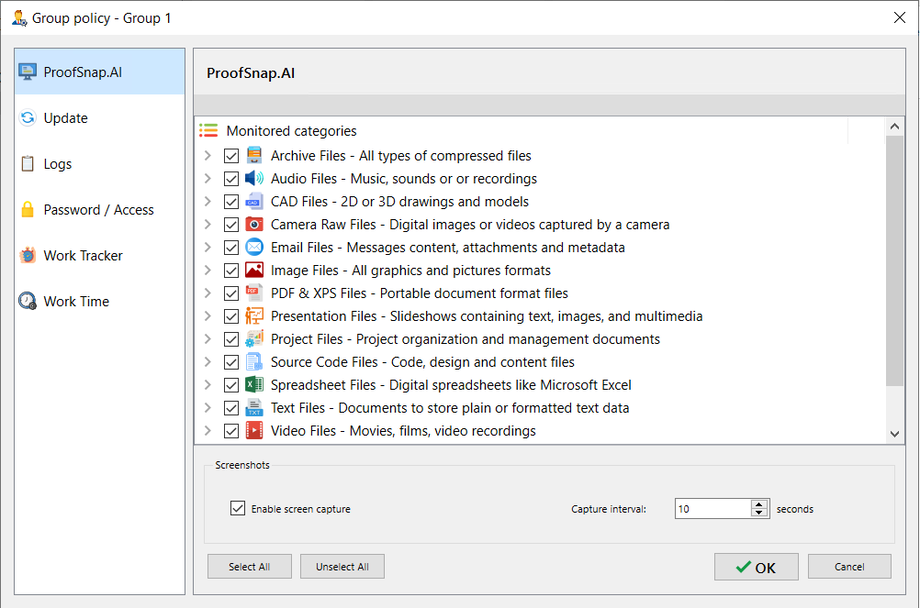Viewport: 920px width, 608px height.
Task: Toggle the Spreadsheet Files checkbox
Action: (231, 385)
